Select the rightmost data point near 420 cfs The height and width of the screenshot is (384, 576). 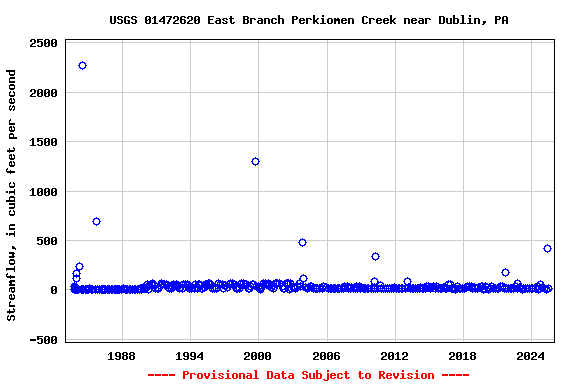[547, 248]
